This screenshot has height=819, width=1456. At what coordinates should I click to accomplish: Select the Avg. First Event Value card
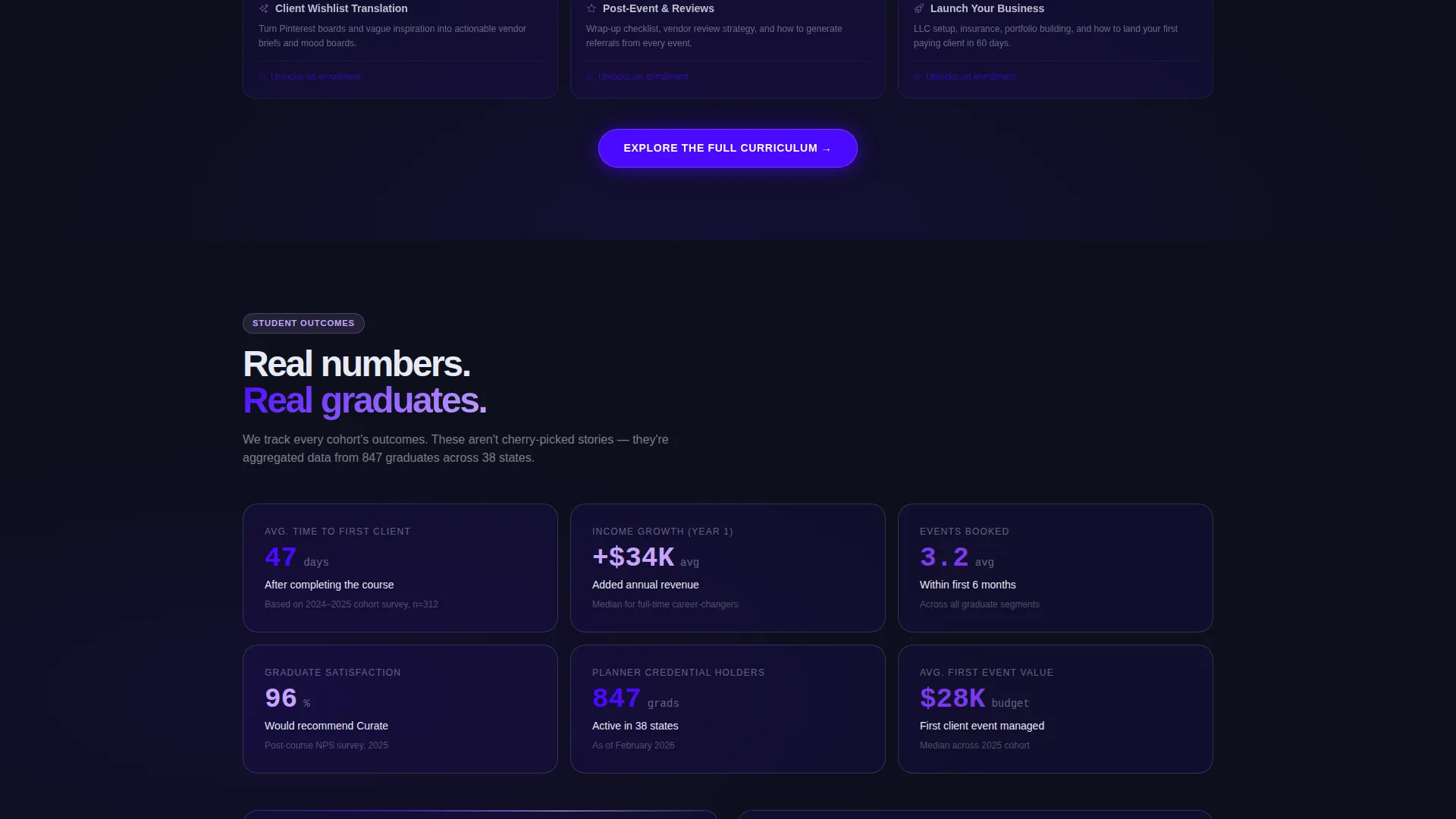click(1056, 709)
